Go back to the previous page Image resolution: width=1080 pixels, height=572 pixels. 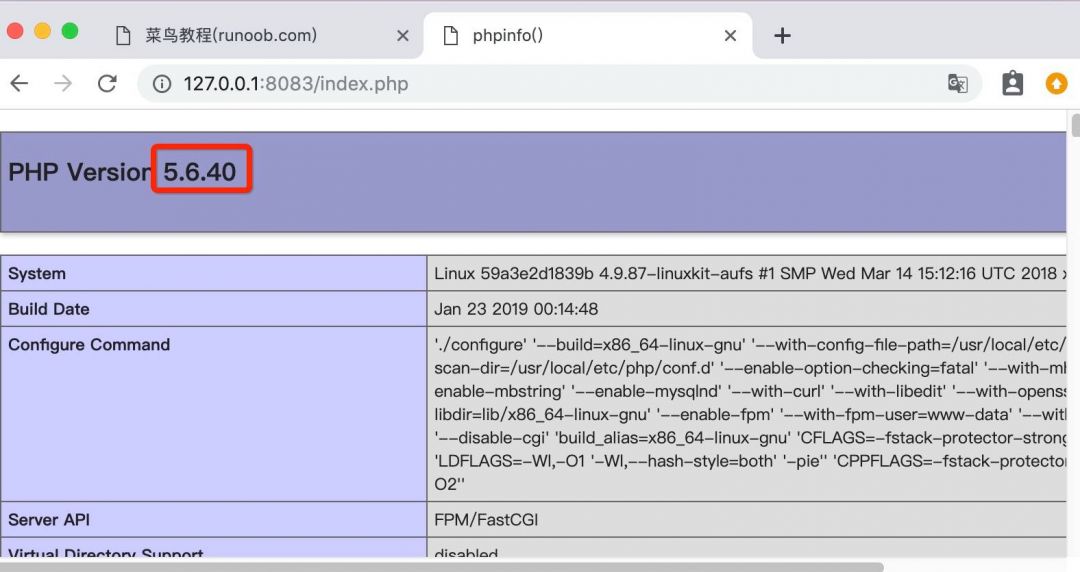point(19,83)
